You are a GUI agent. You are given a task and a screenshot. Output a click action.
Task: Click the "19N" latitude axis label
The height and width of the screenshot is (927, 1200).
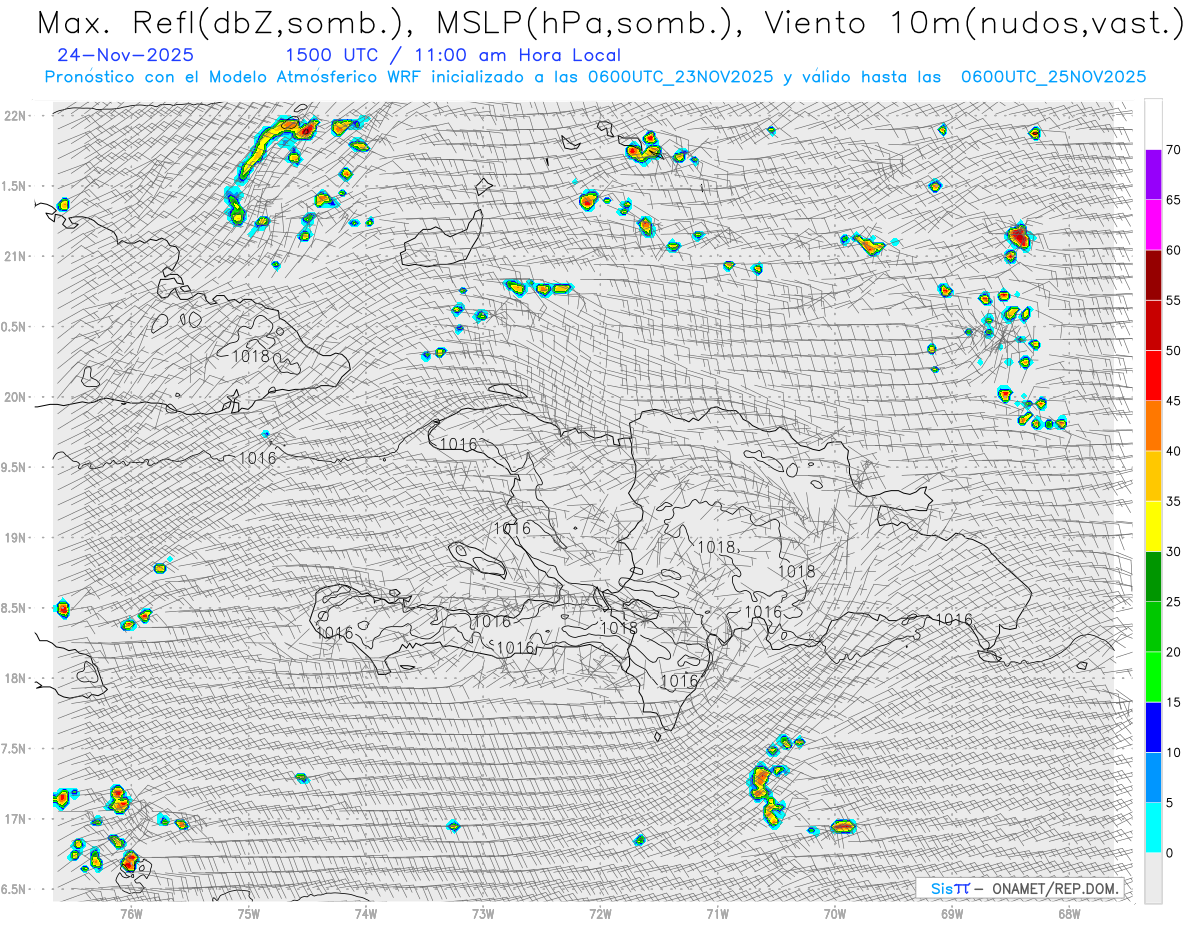[x=15, y=538]
